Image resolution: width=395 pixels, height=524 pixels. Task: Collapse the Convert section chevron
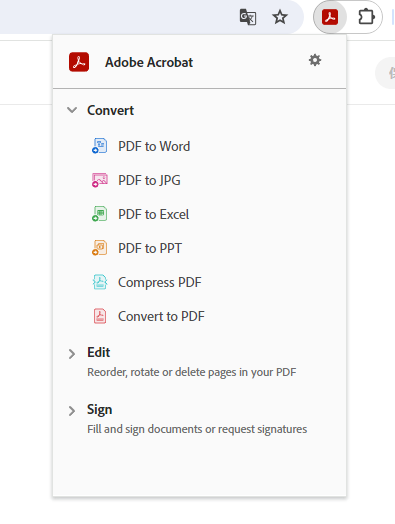pyautogui.click(x=72, y=110)
